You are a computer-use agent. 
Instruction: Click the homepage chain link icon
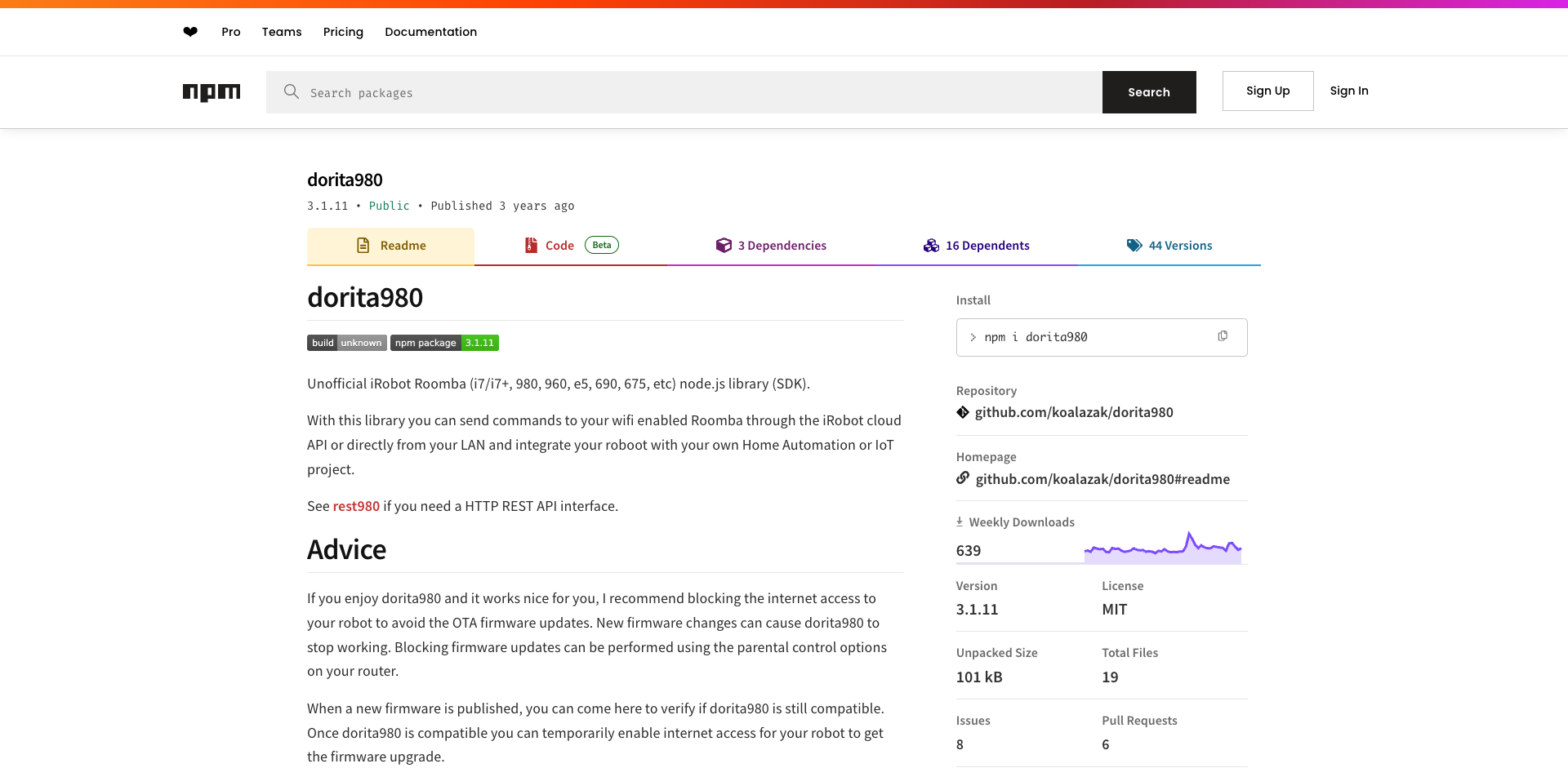pyautogui.click(x=963, y=477)
